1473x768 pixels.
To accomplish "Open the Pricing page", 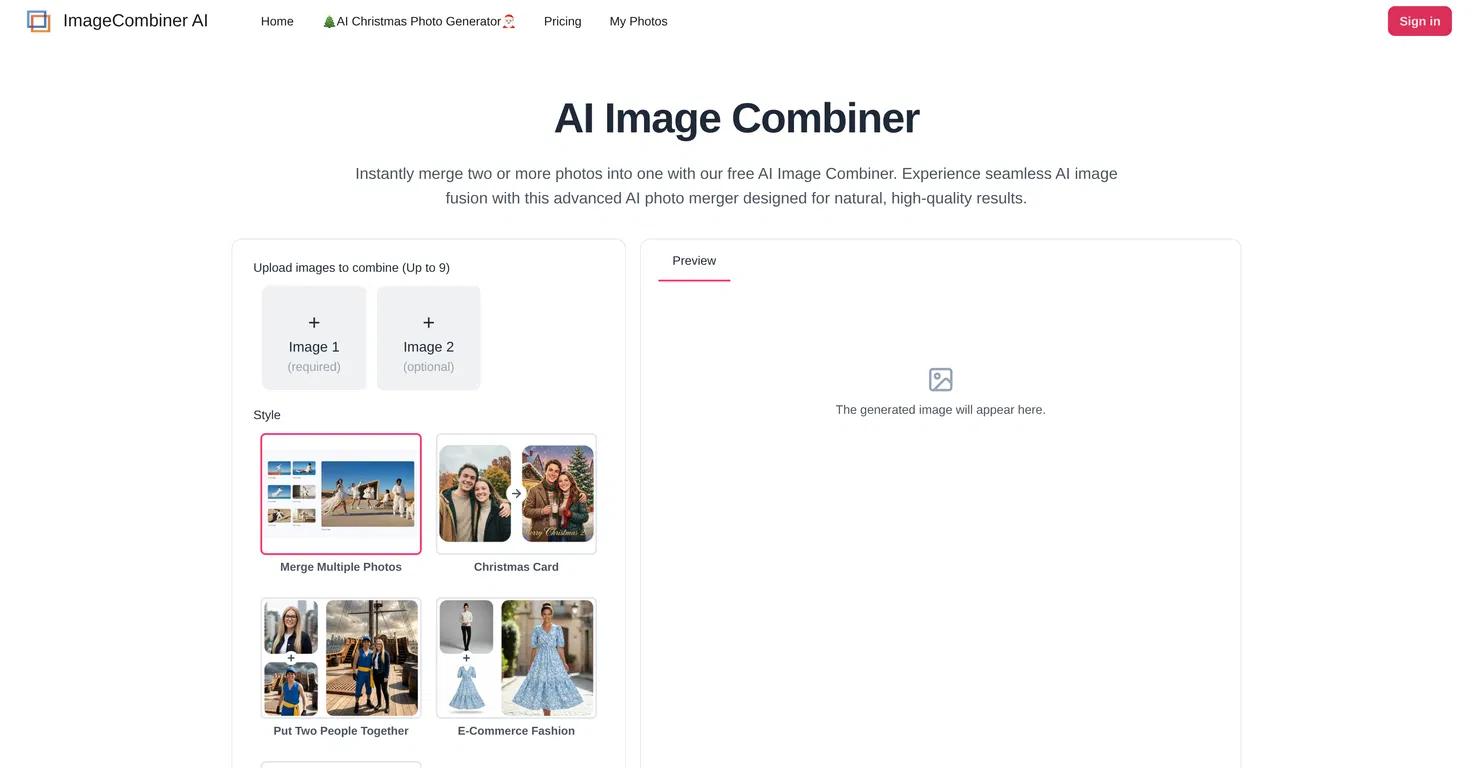I will coord(562,21).
